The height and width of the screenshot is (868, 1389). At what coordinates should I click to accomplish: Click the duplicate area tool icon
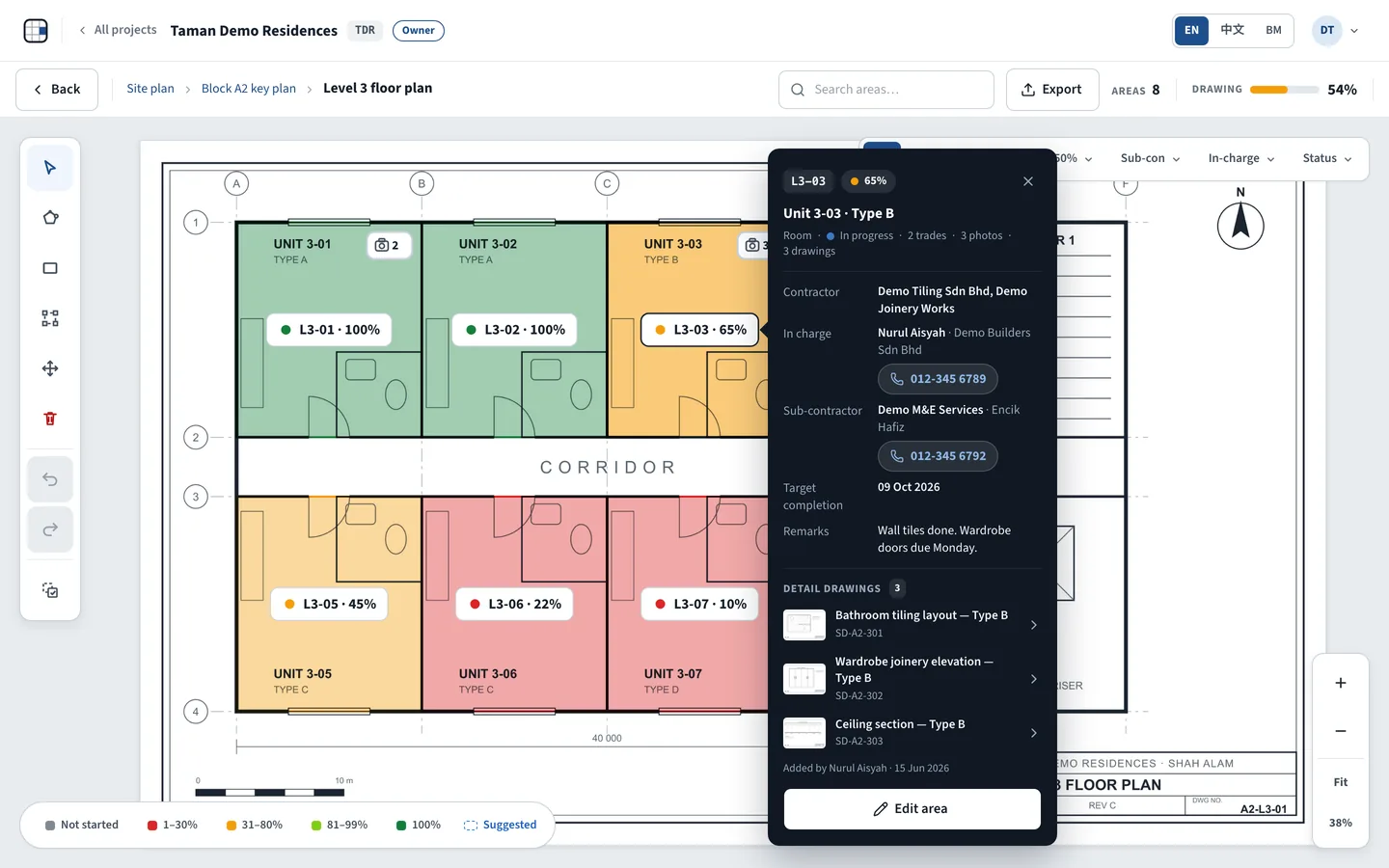click(50, 590)
